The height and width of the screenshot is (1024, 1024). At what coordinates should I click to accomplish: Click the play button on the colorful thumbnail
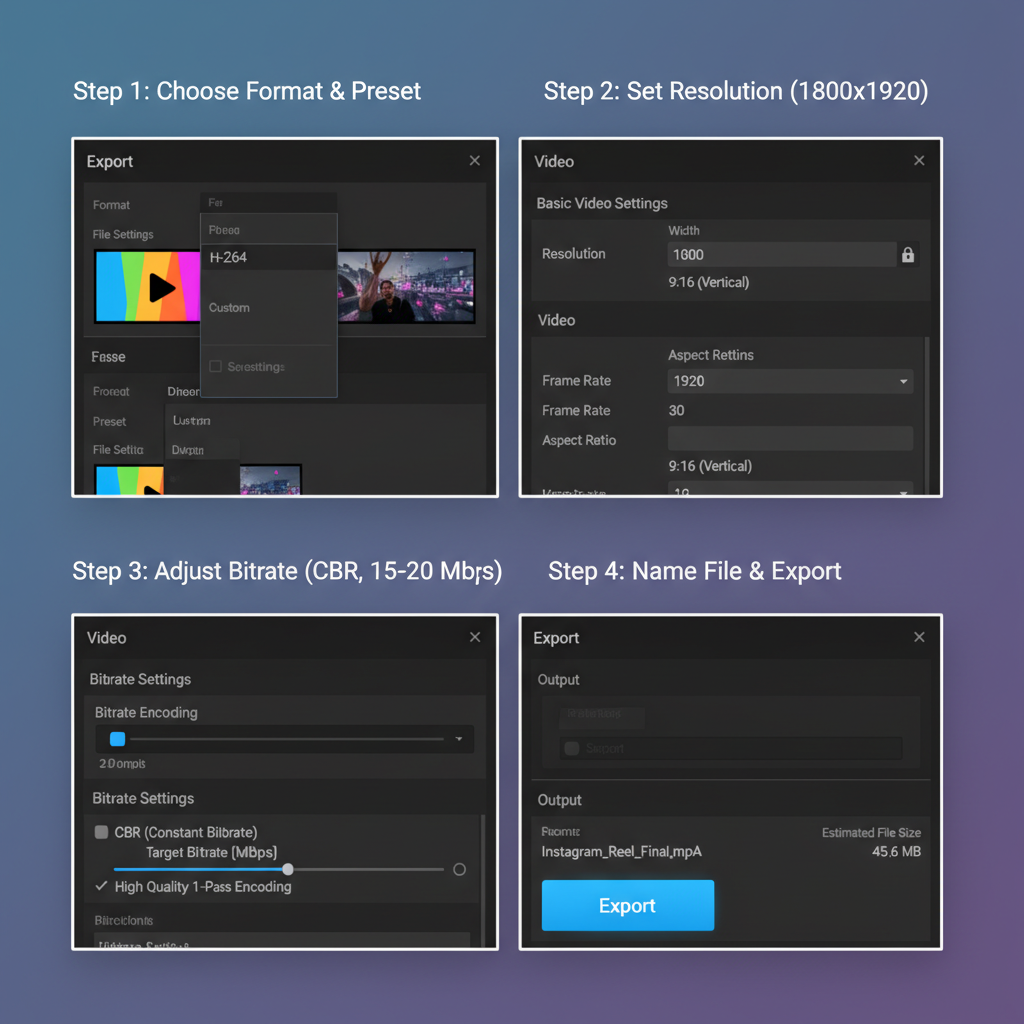click(162, 287)
